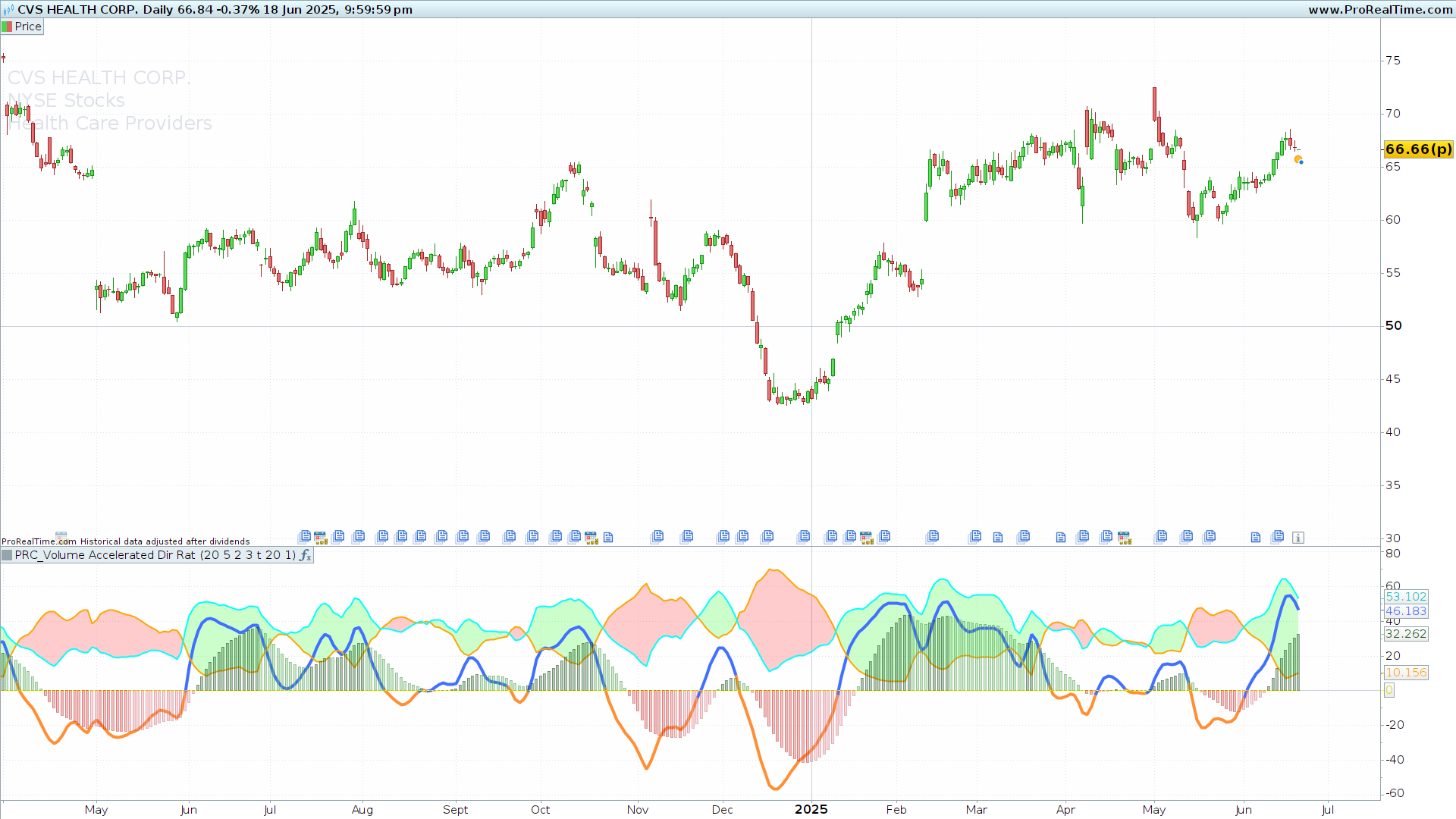This screenshot has height=819, width=1456.
Task: Click the Mar label on time axis
Action: tap(977, 810)
